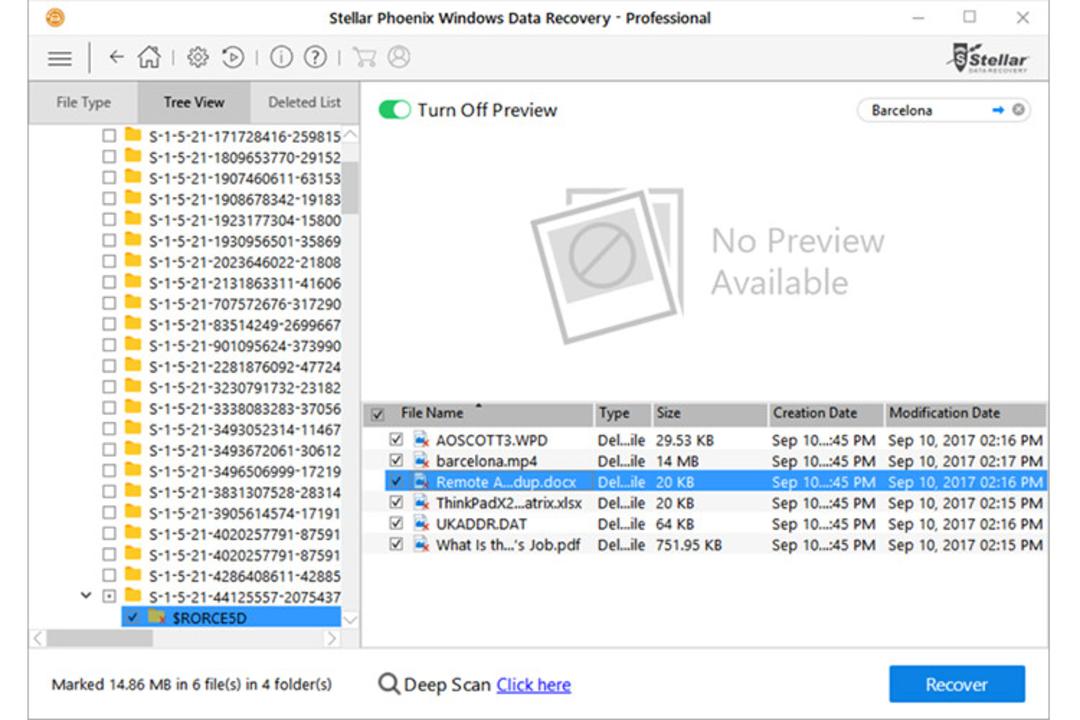The height and width of the screenshot is (720, 1080).
Task: Switch to the Tree View tab
Action: 194,103
